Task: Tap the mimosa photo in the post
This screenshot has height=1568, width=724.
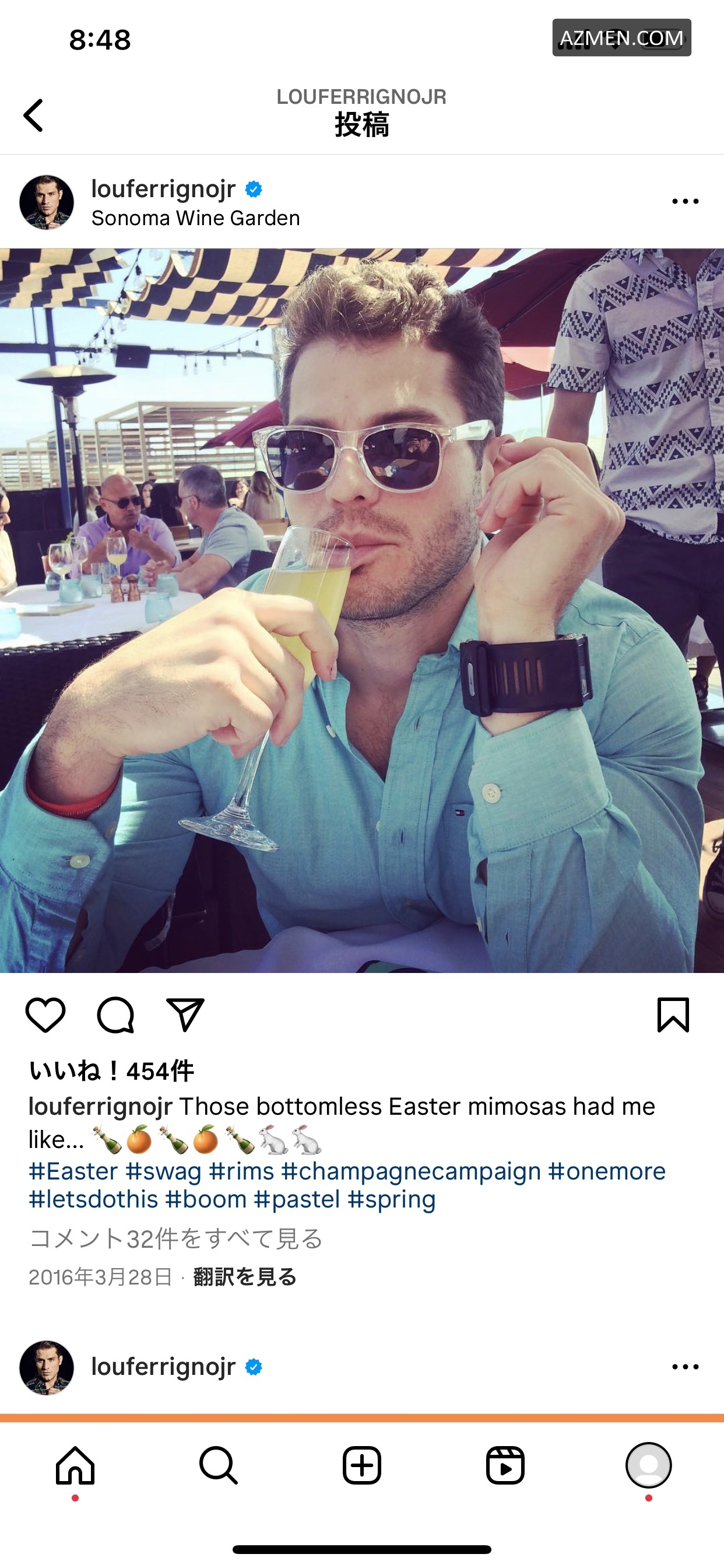Action: coord(362,611)
